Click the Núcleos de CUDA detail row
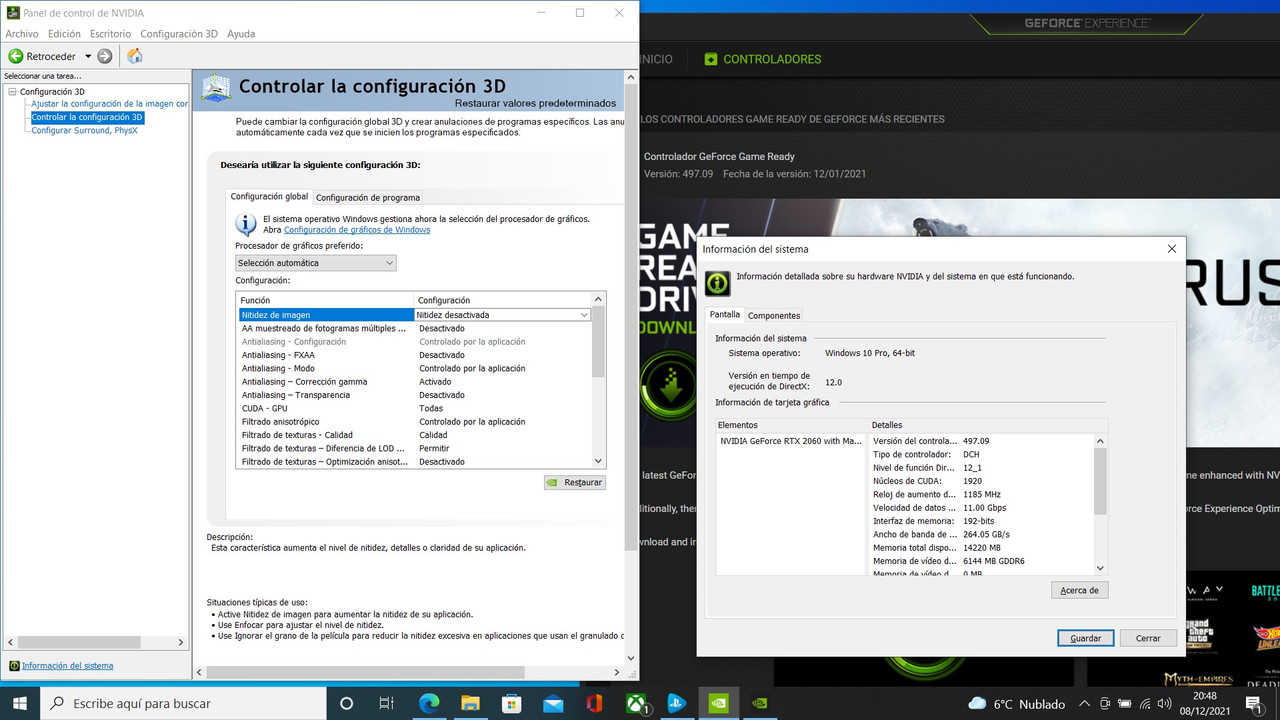This screenshot has width=1280, height=720. click(981, 481)
